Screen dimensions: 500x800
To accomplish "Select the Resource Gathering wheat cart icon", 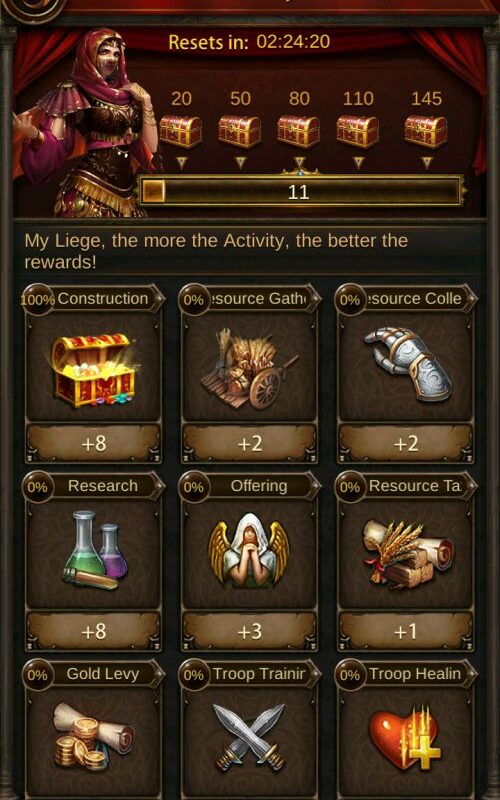I will [250, 368].
